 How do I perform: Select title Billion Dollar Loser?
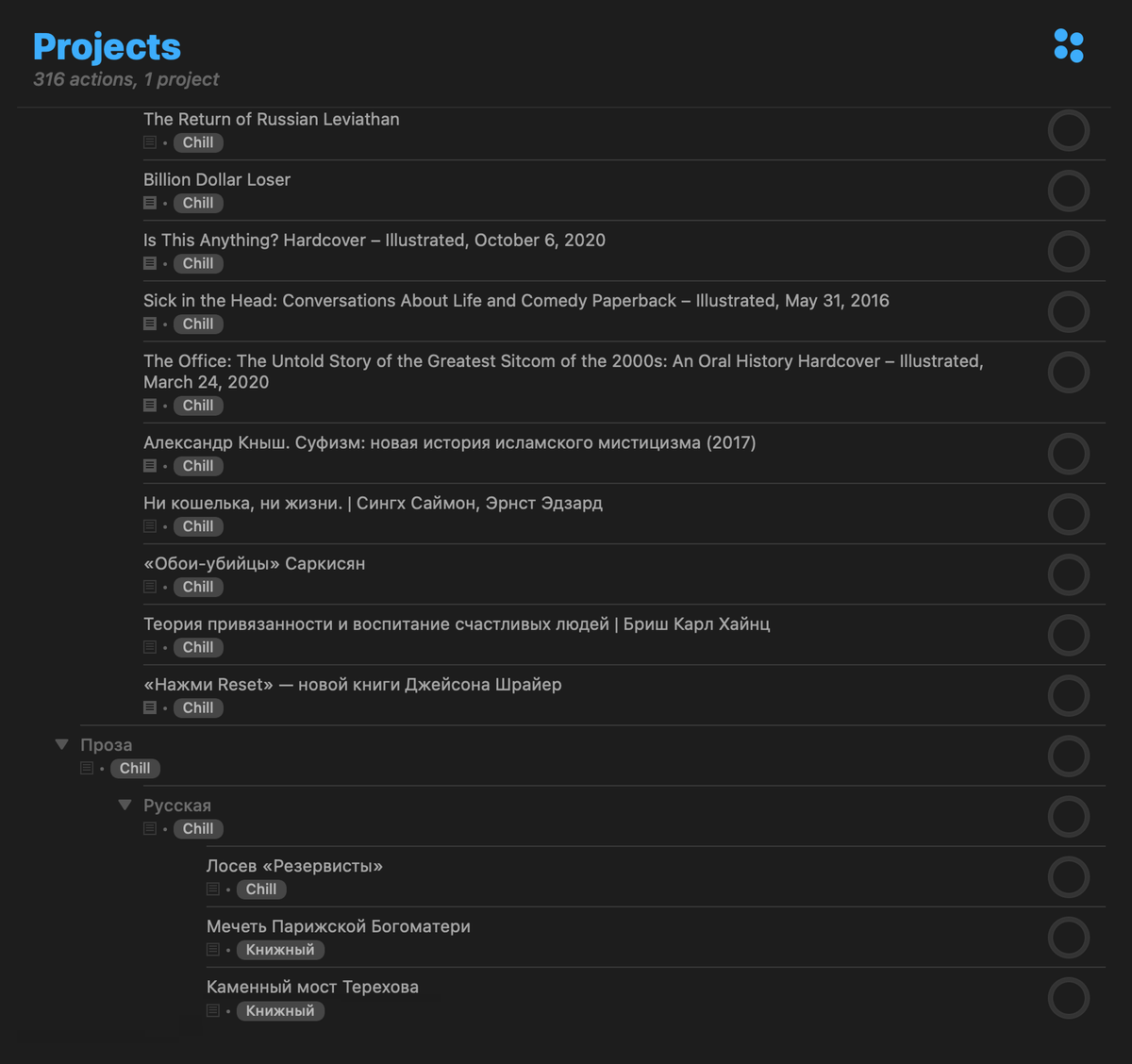coord(217,179)
